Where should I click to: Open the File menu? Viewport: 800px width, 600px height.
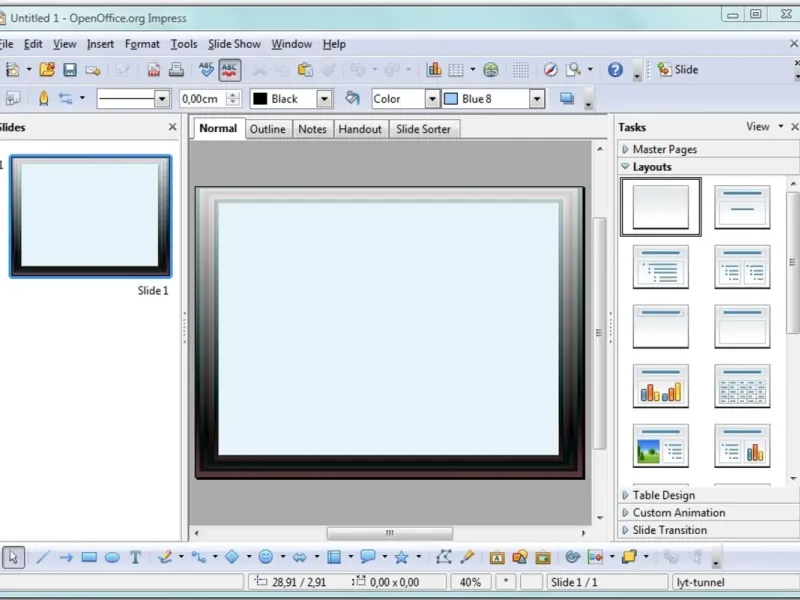pyautogui.click(x=7, y=44)
